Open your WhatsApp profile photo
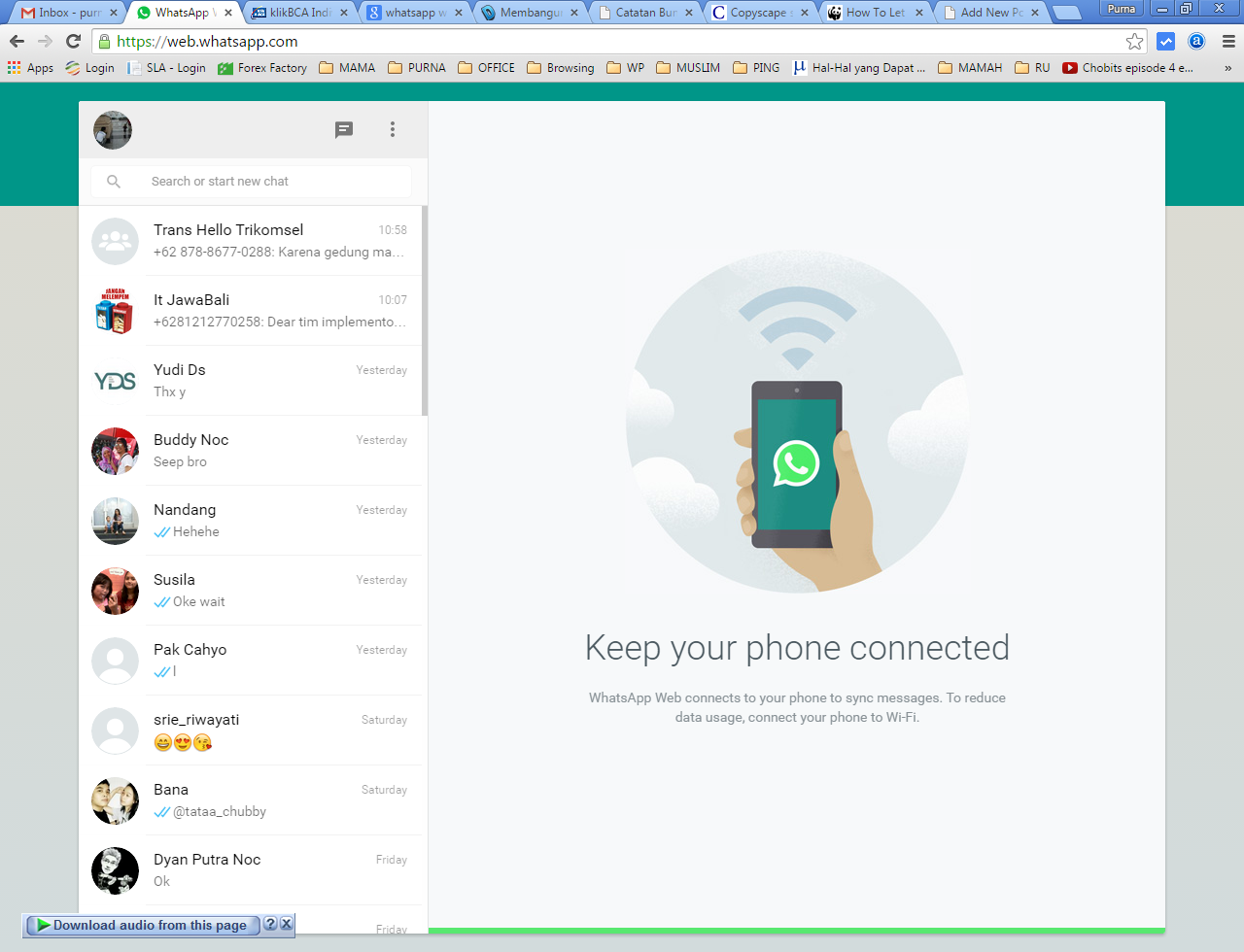Image resolution: width=1244 pixels, height=952 pixels. tap(113, 130)
